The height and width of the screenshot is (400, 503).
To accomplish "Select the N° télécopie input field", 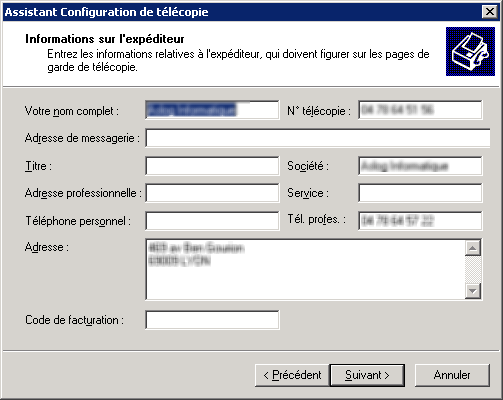I will point(420,110).
